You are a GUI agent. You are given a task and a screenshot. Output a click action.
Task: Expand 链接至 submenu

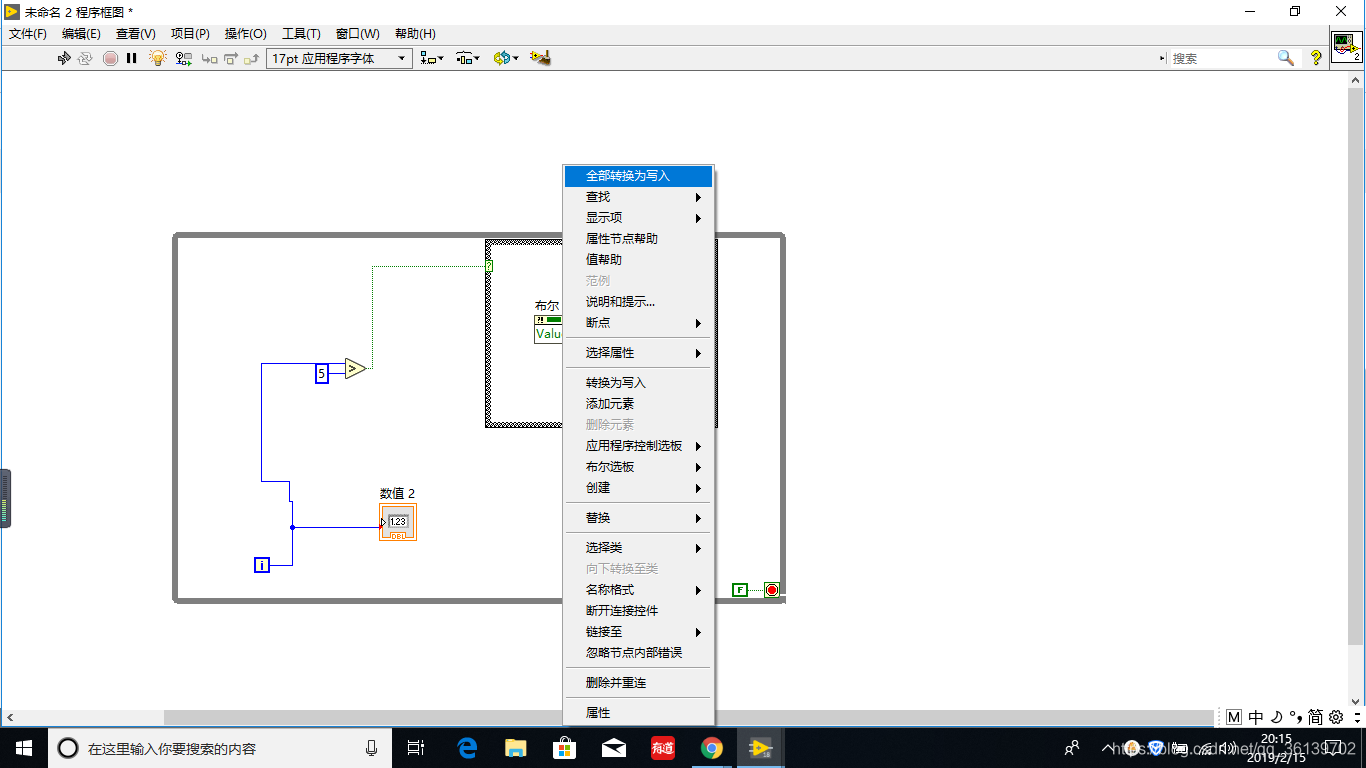tap(639, 632)
